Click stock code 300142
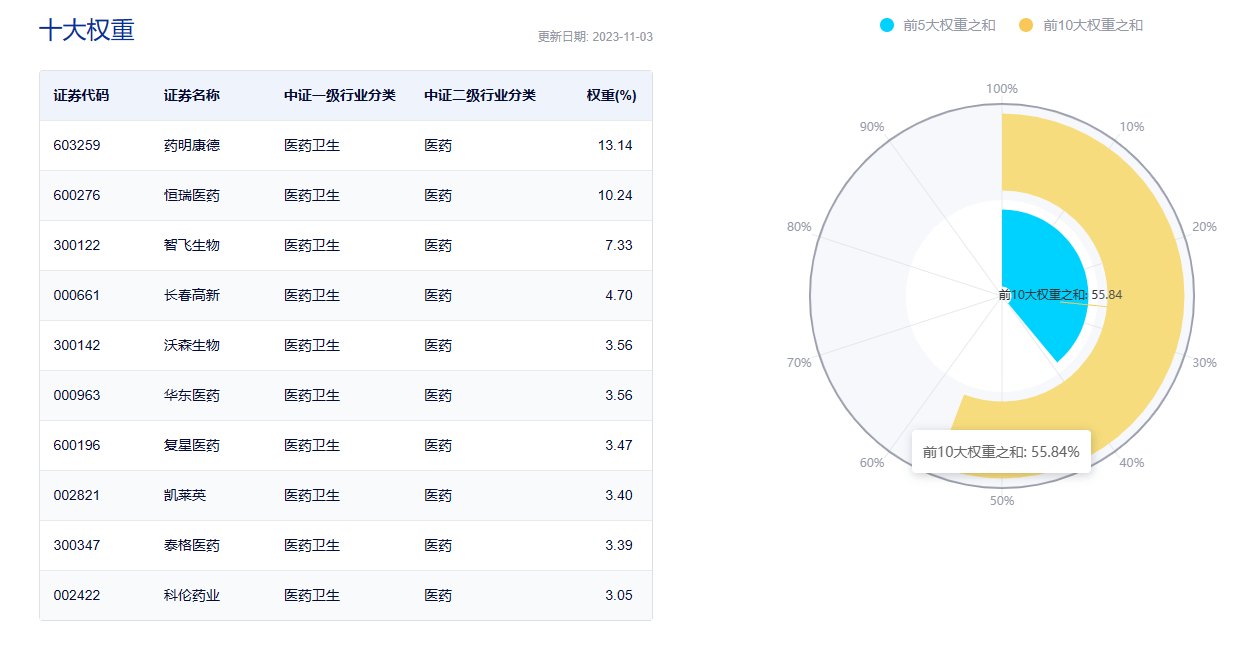 click(x=77, y=346)
